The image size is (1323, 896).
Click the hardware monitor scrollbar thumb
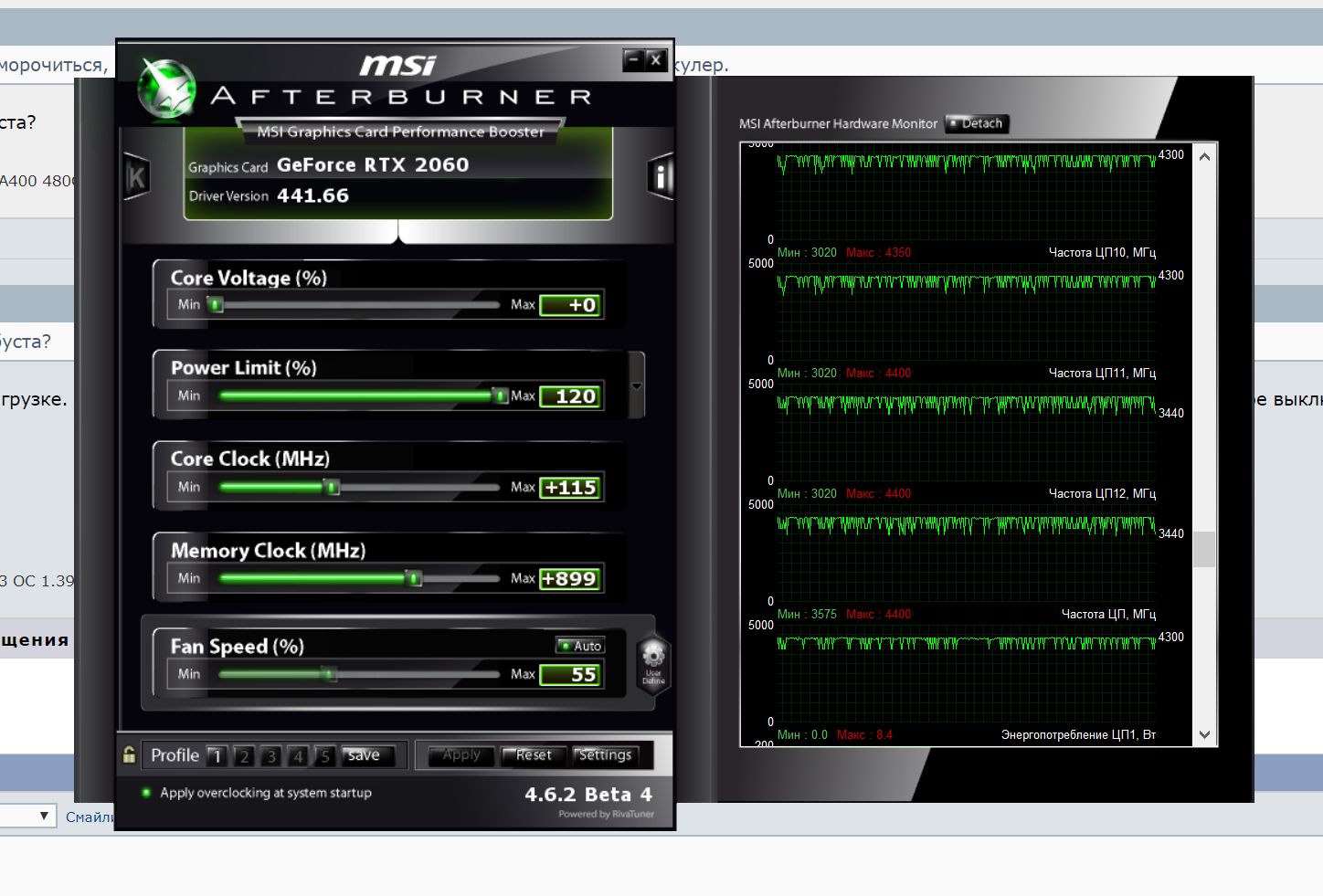tap(1204, 549)
